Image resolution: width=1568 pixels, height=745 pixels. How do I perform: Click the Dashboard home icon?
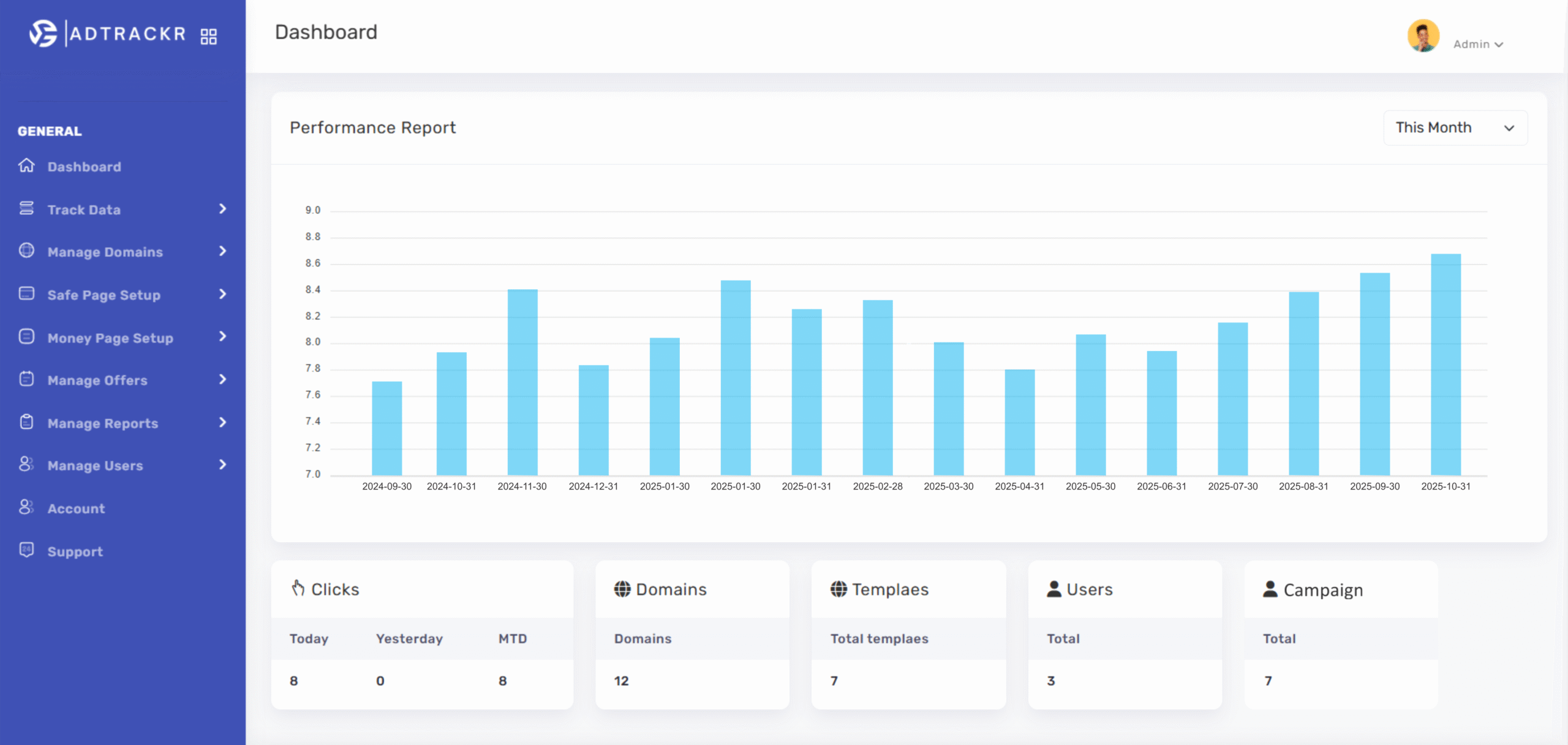[26, 165]
